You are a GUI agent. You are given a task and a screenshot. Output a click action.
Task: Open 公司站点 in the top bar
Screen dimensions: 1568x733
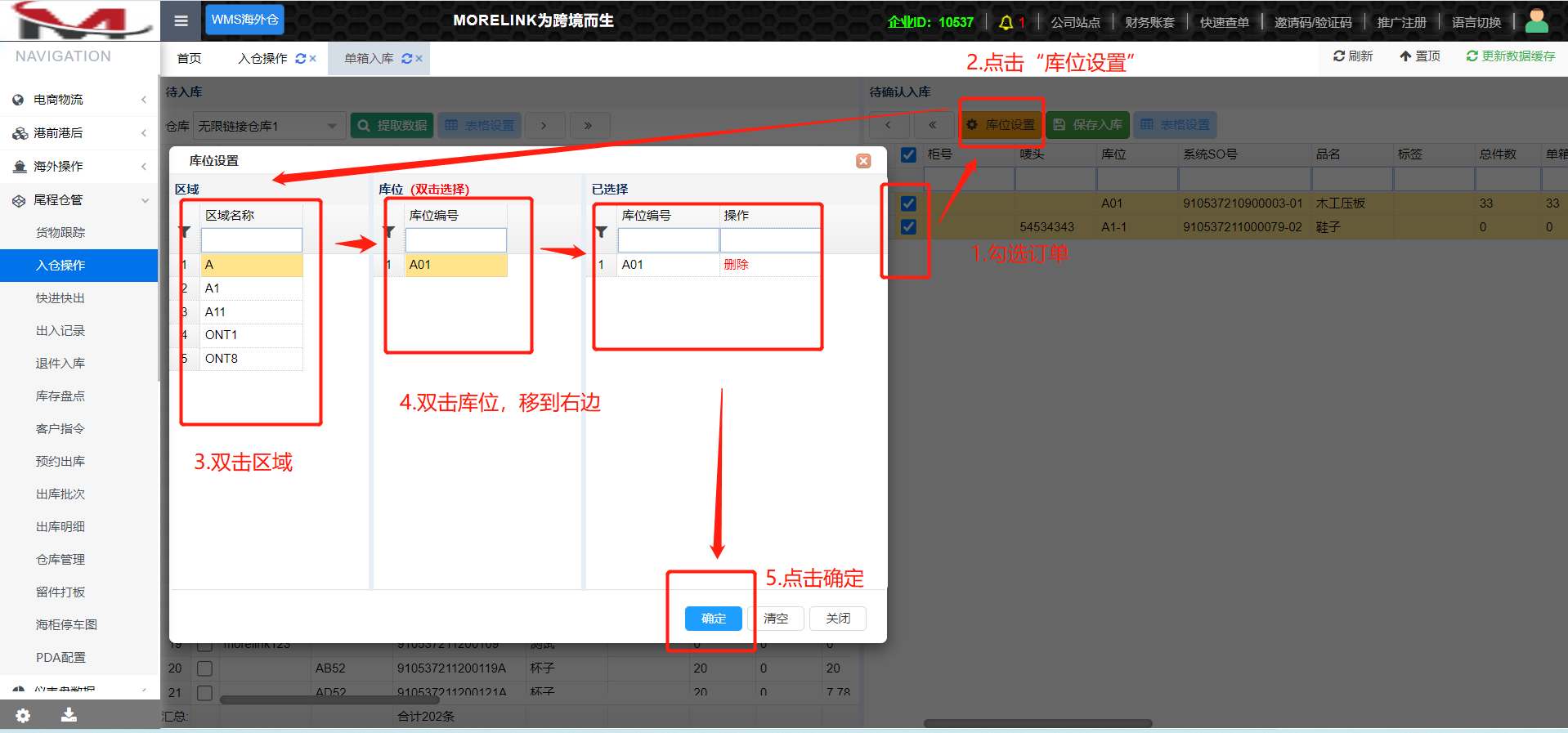[1075, 22]
